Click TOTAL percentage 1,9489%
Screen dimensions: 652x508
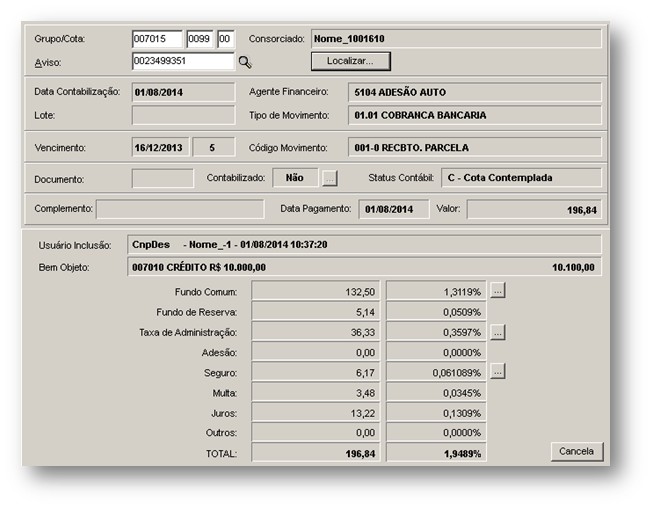click(x=436, y=453)
